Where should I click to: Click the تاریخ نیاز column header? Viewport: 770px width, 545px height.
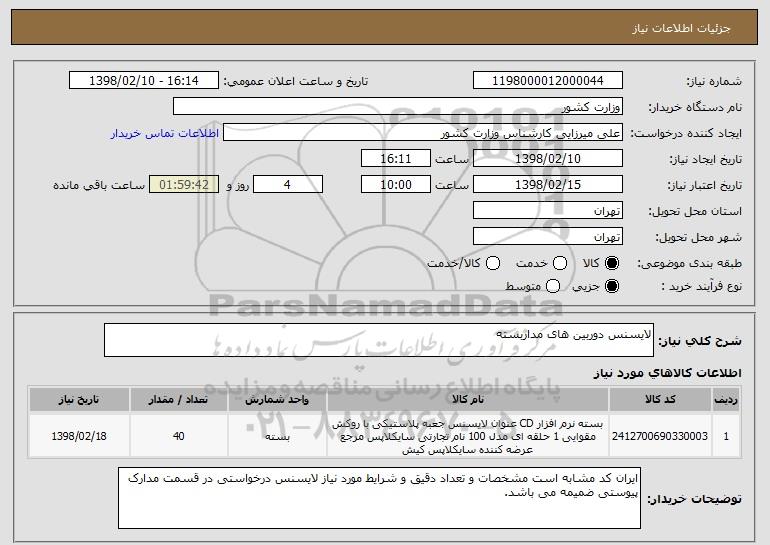79,400
